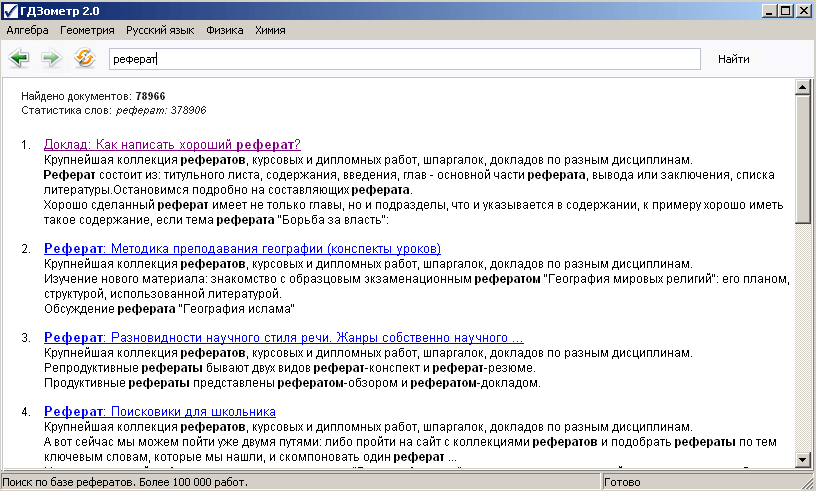Image resolution: width=816 pixels, height=491 pixels.
Task: Click the line Обсуждение реферата "География ислама"
Action: [x=169, y=309]
